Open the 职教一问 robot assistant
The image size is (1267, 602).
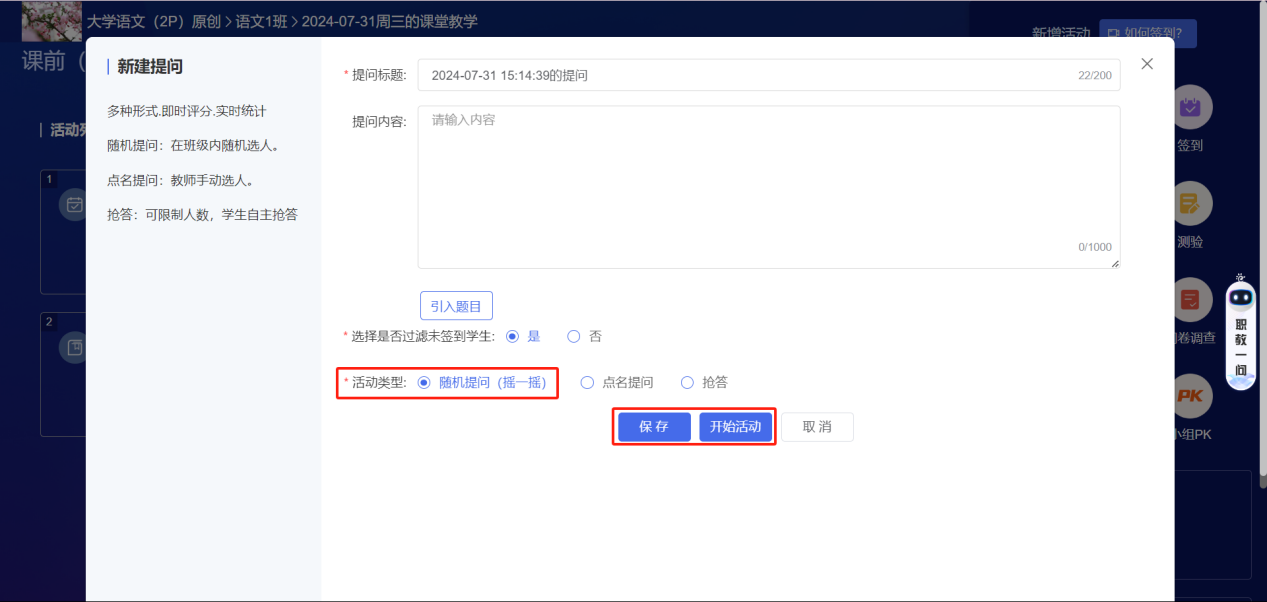pos(1240,320)
